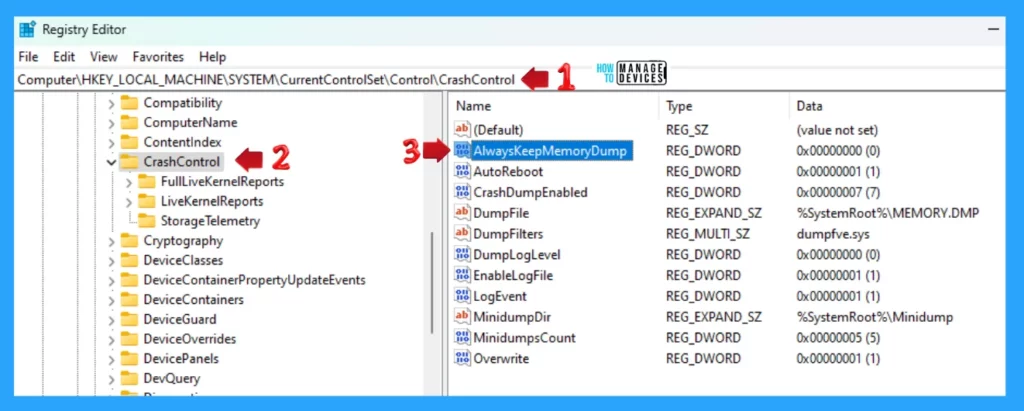Expand the Cryptography key
The width and height of the screenshot is (1024, 411).
pos(112,241)
